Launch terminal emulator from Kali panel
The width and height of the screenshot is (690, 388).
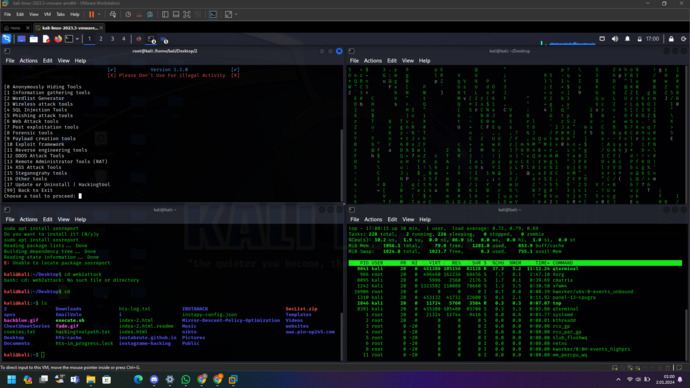pos(69,39)
